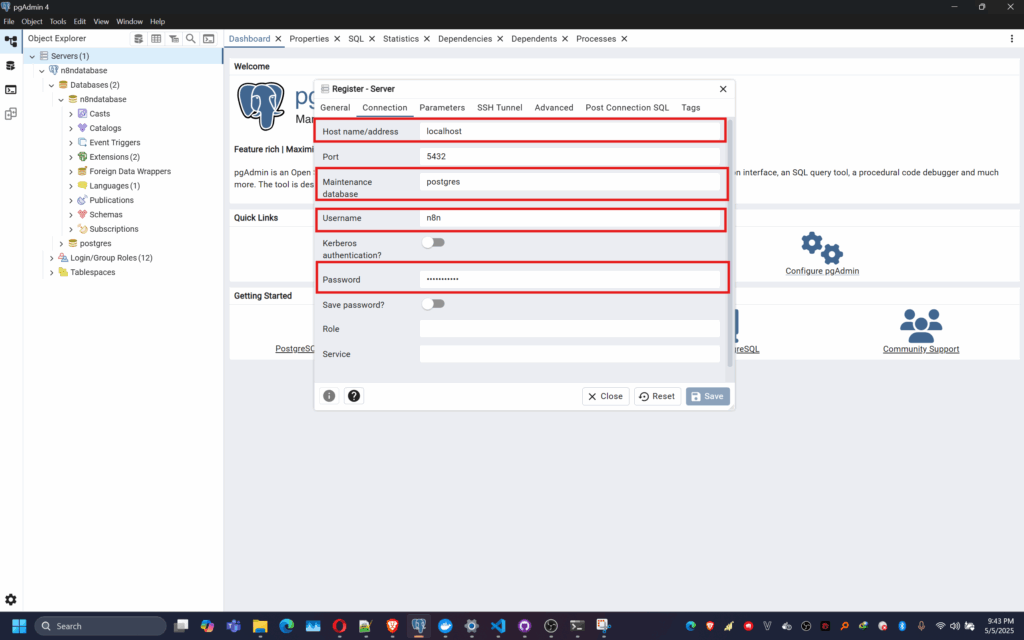Click the Username input field
The width and height of the screenshot is (1024, 640).
(x=569, y=218)
